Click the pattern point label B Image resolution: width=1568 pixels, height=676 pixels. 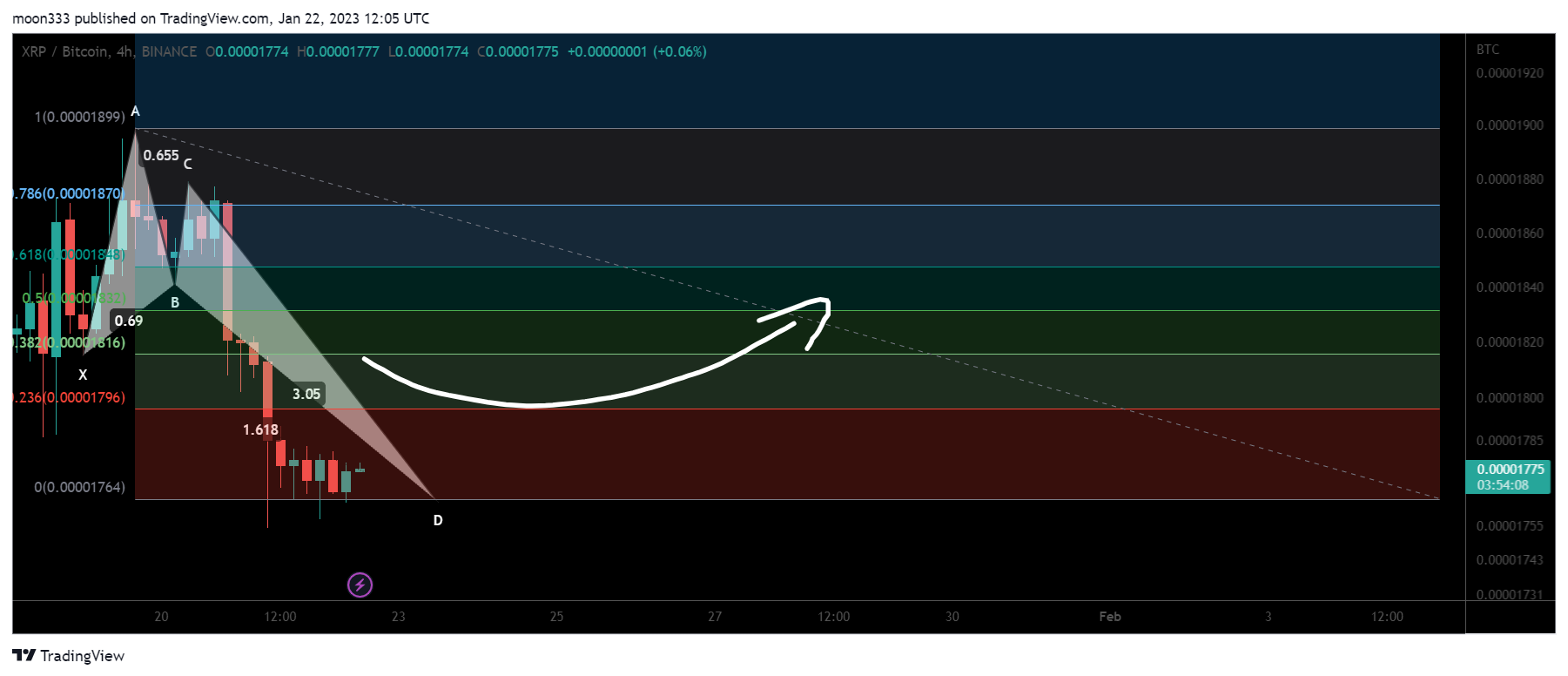[x=175, y=302]
